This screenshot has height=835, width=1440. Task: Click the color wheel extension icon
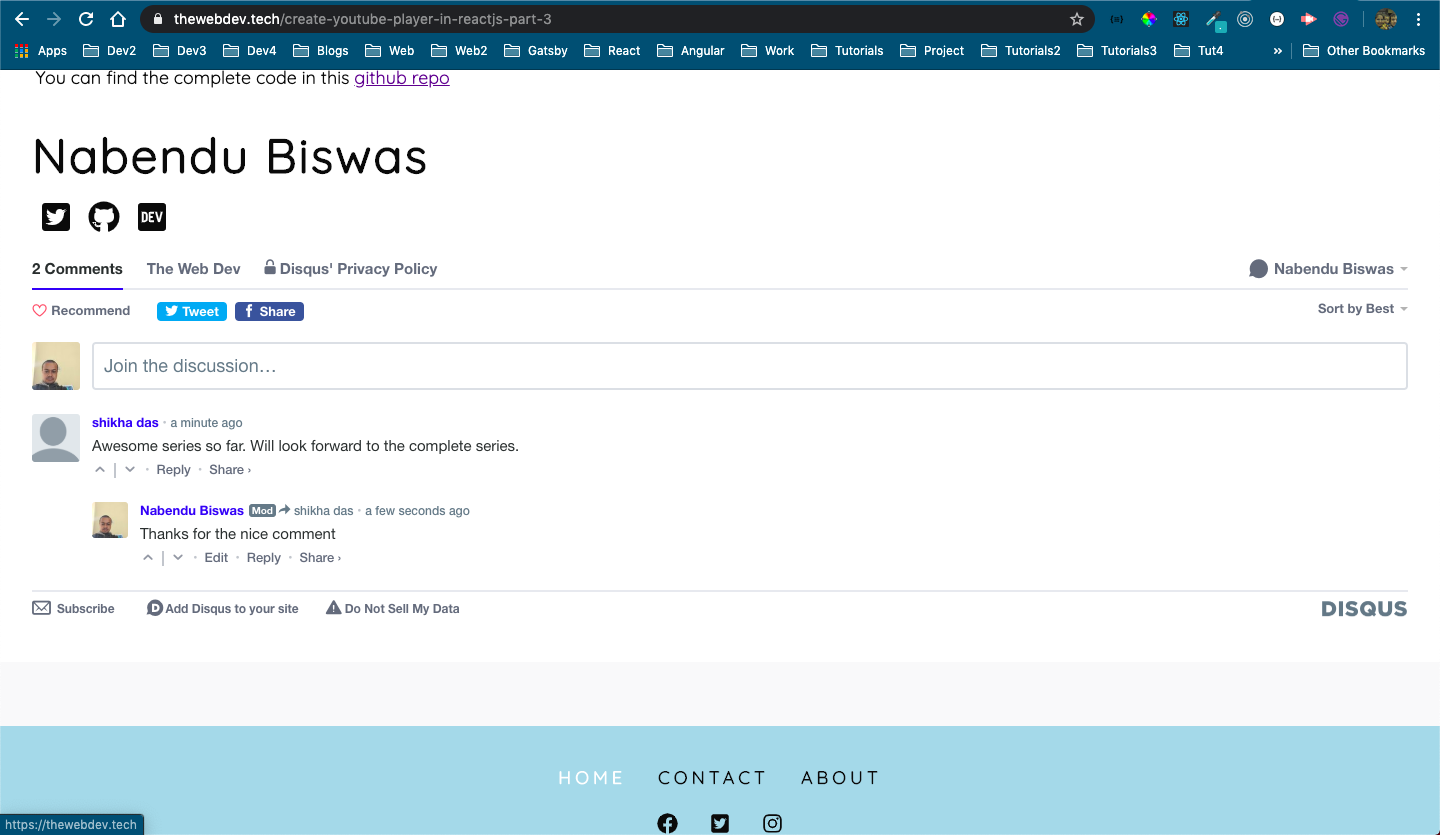(1149, 19)
